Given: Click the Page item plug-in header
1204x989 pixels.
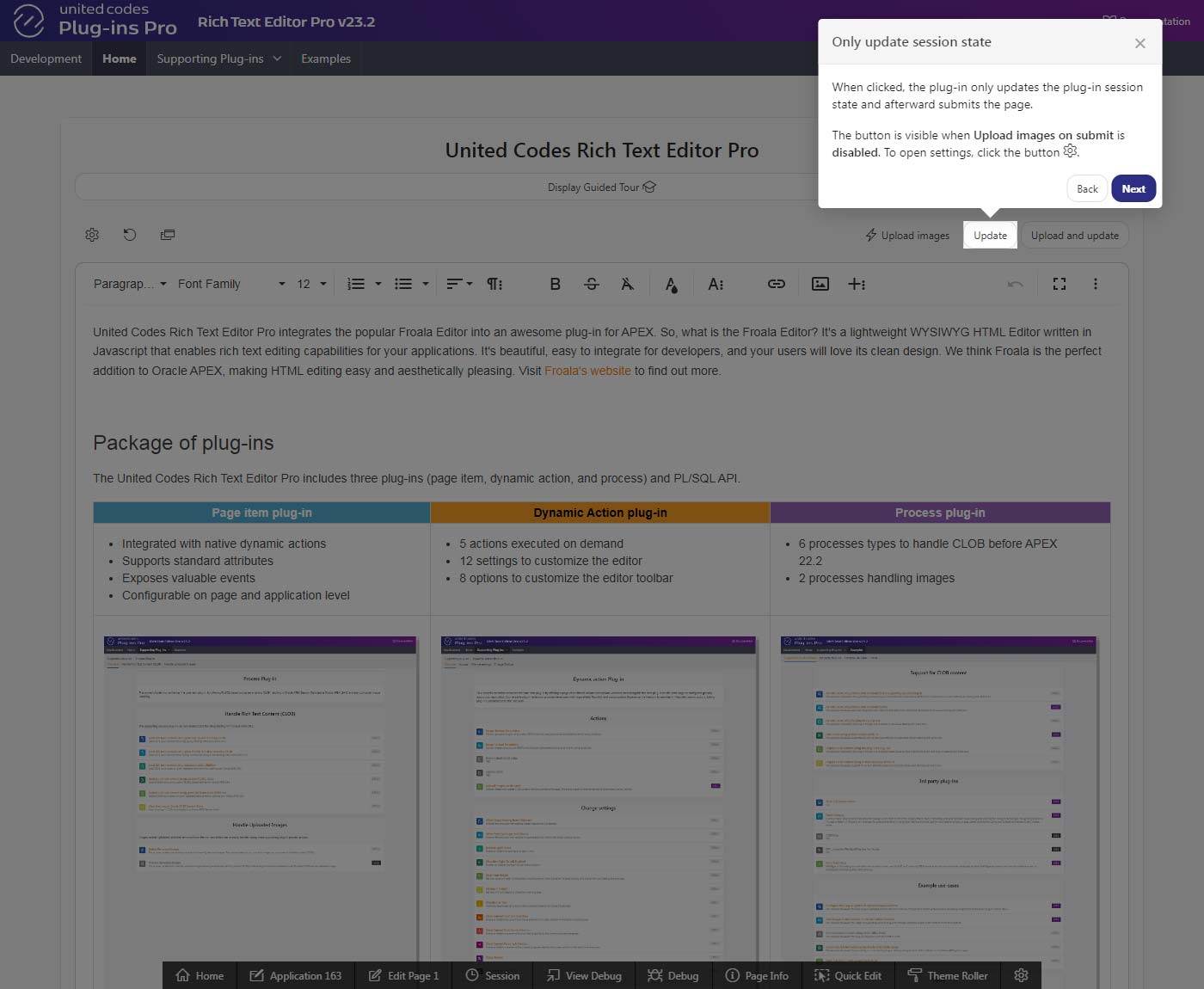Looking at the screenshot, I should pos(261,513).
